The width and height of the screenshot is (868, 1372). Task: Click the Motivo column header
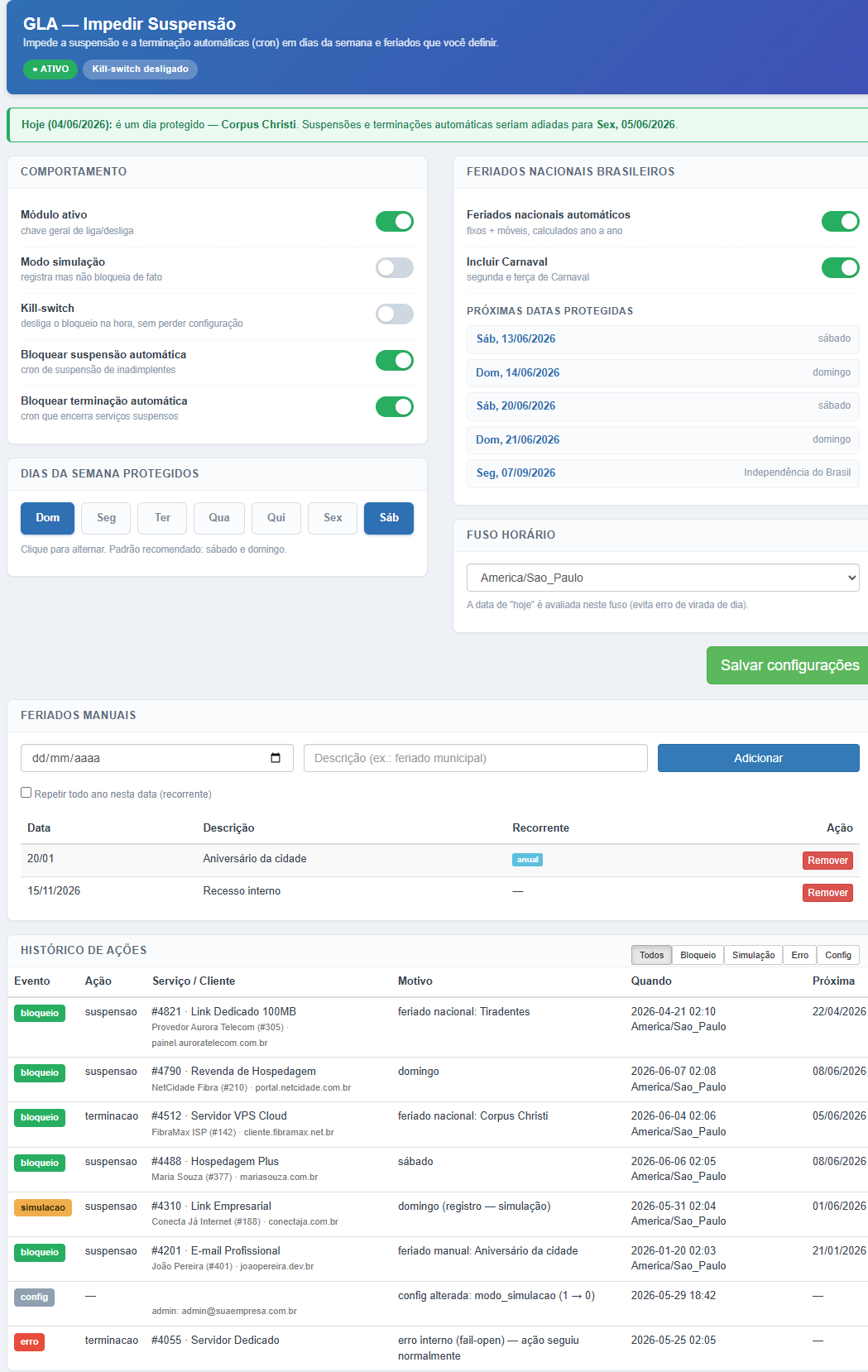point(415,981)
